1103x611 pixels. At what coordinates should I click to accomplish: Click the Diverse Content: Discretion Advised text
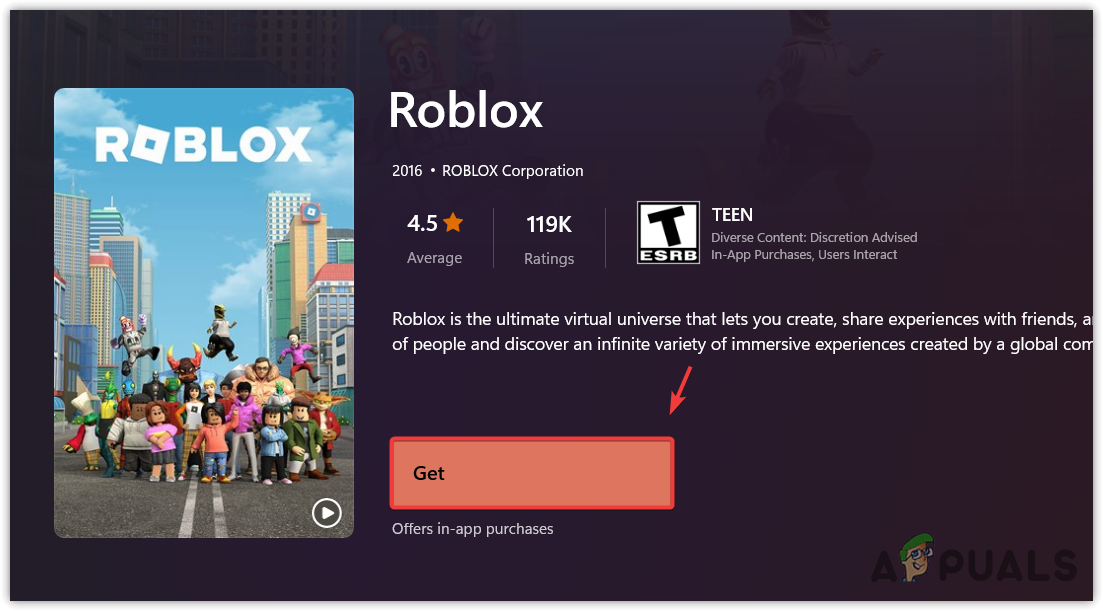813,237
